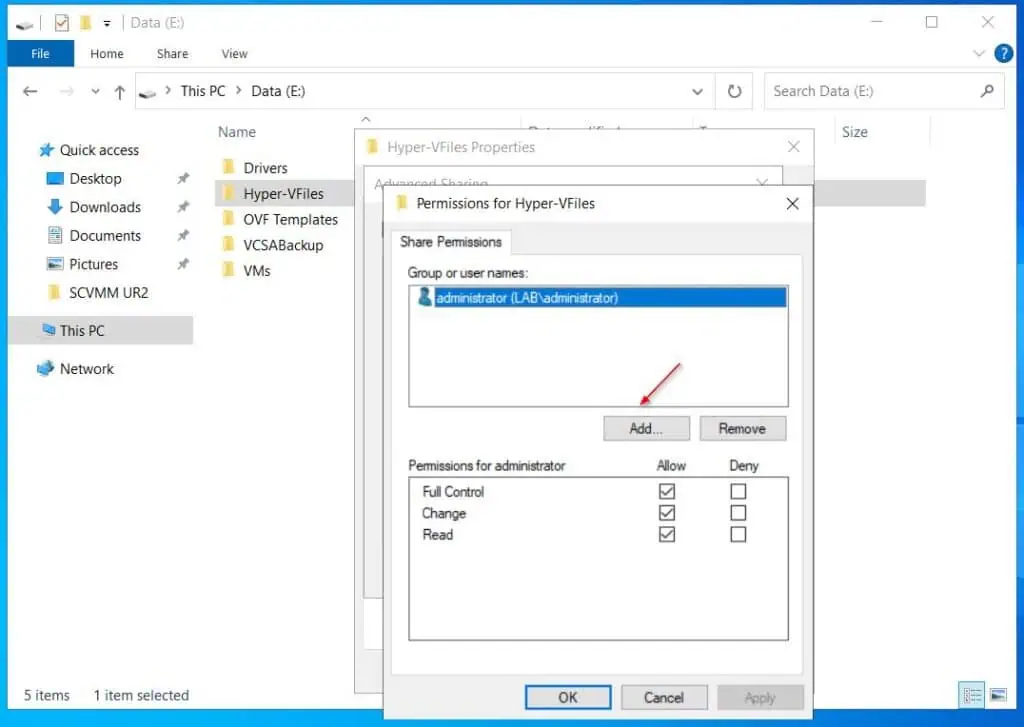Select the OVF Templates folder
Screen dimensions: 1024x727
[x=291, y=219]
